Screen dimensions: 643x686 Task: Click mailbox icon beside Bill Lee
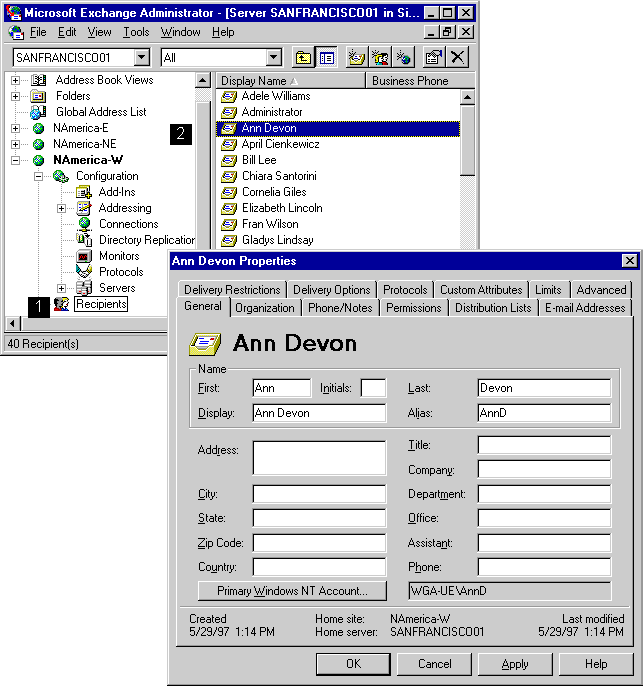tap(228, 160)
